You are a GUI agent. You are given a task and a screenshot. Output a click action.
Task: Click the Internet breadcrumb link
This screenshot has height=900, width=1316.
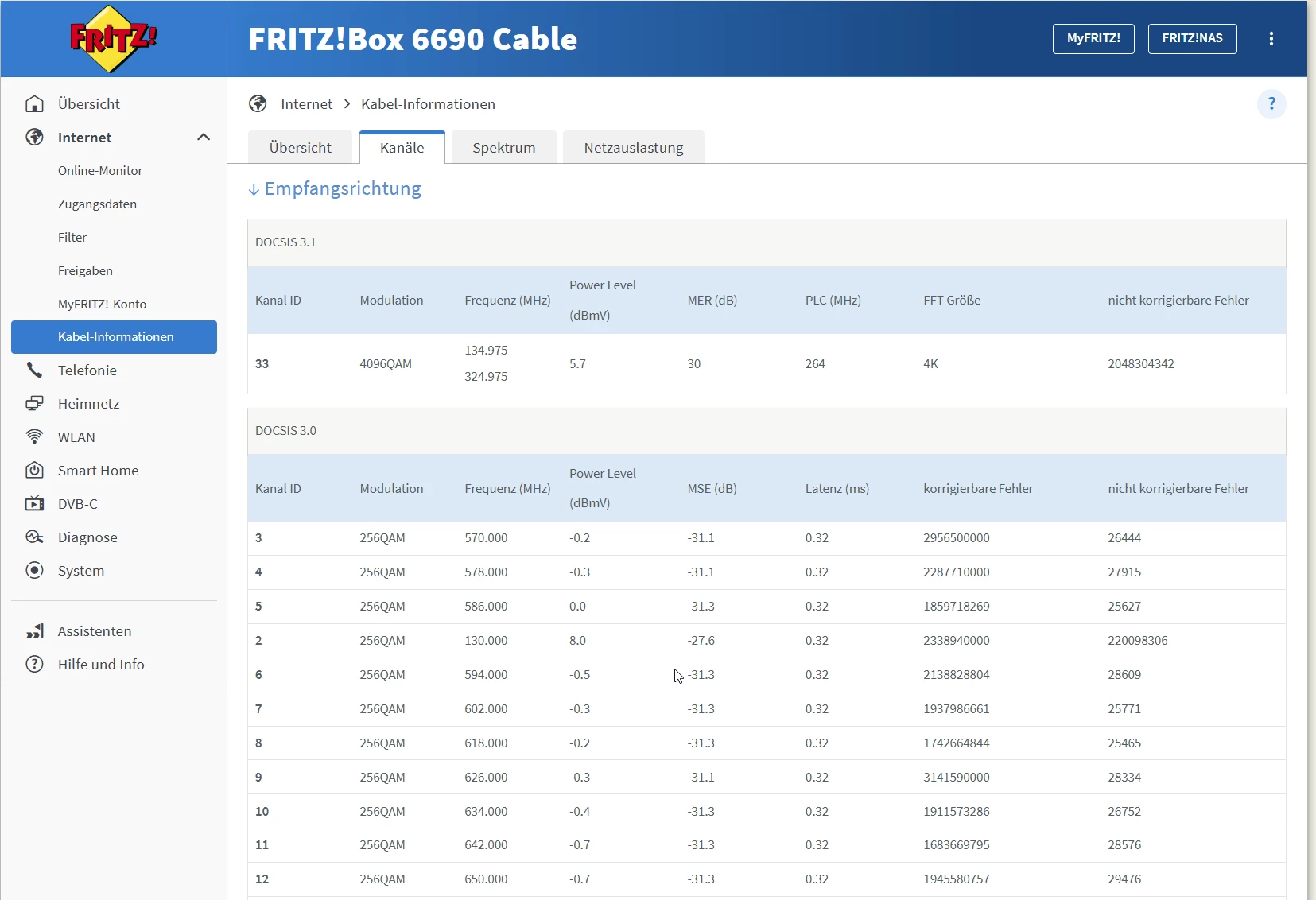pos(306,104)
